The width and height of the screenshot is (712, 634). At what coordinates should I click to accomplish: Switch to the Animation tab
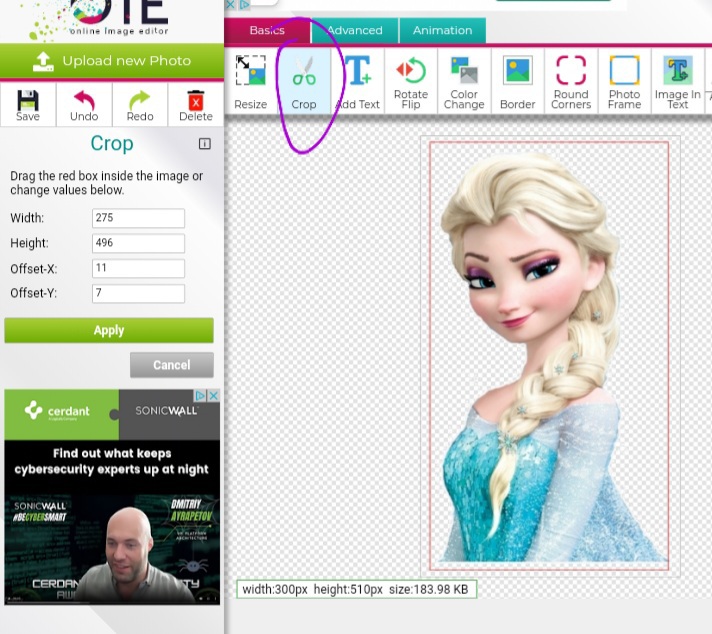[442, 31]
